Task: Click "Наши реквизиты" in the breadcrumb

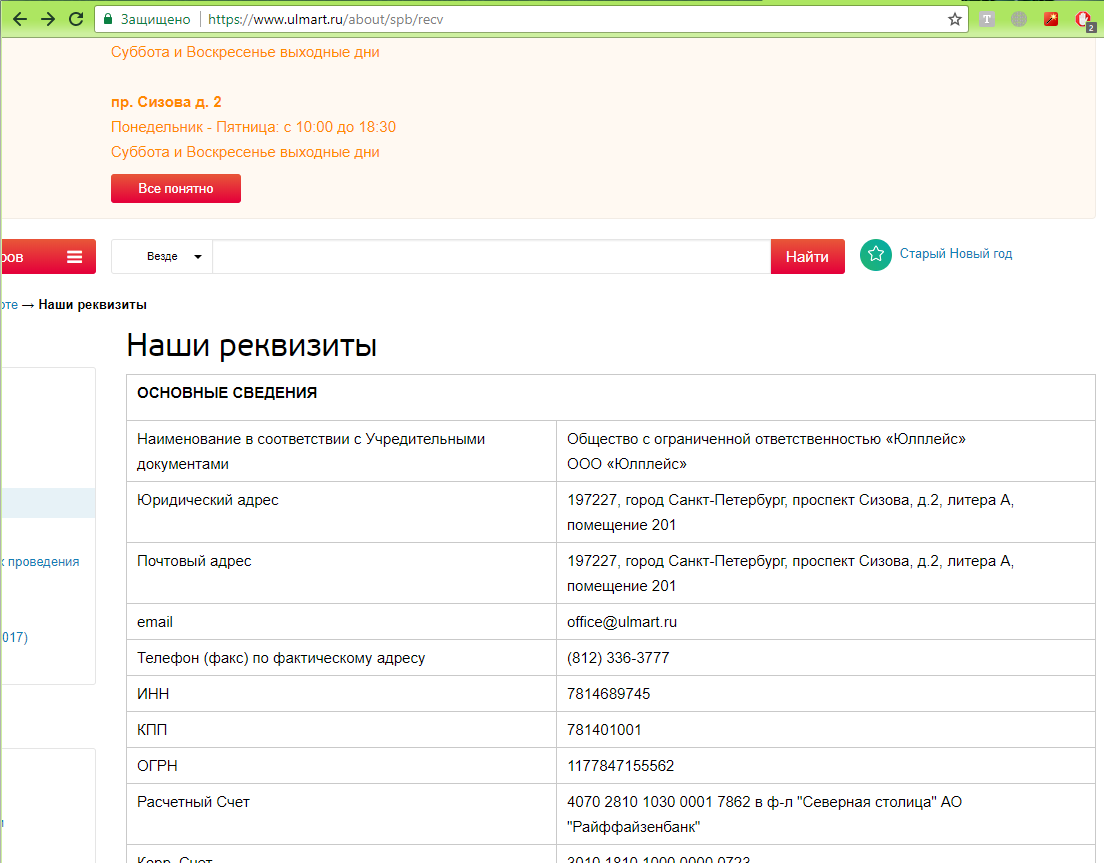Action: tap(92, 305)
